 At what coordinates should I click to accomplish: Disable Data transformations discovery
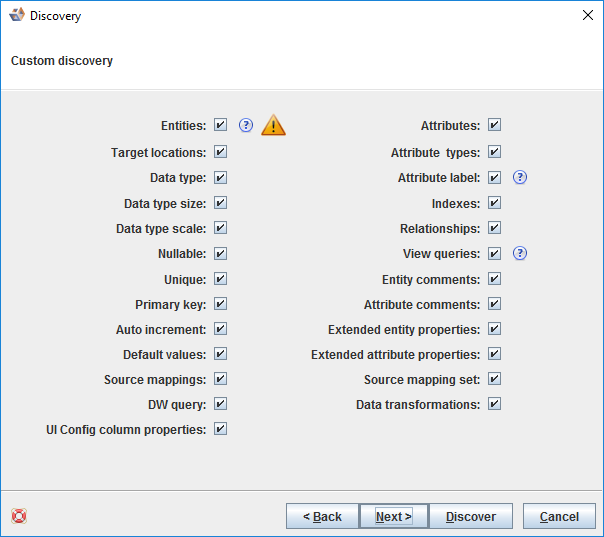495,405
